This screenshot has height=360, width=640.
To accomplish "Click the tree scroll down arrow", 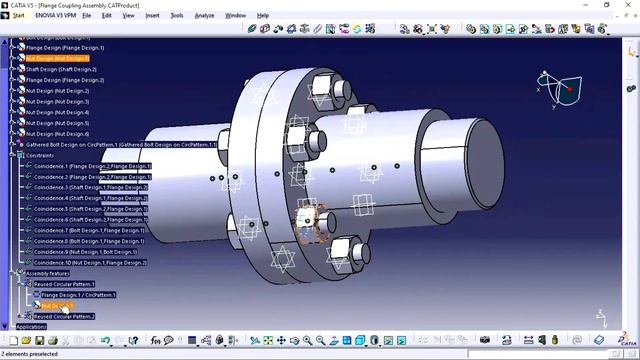I will pos(5,327).
